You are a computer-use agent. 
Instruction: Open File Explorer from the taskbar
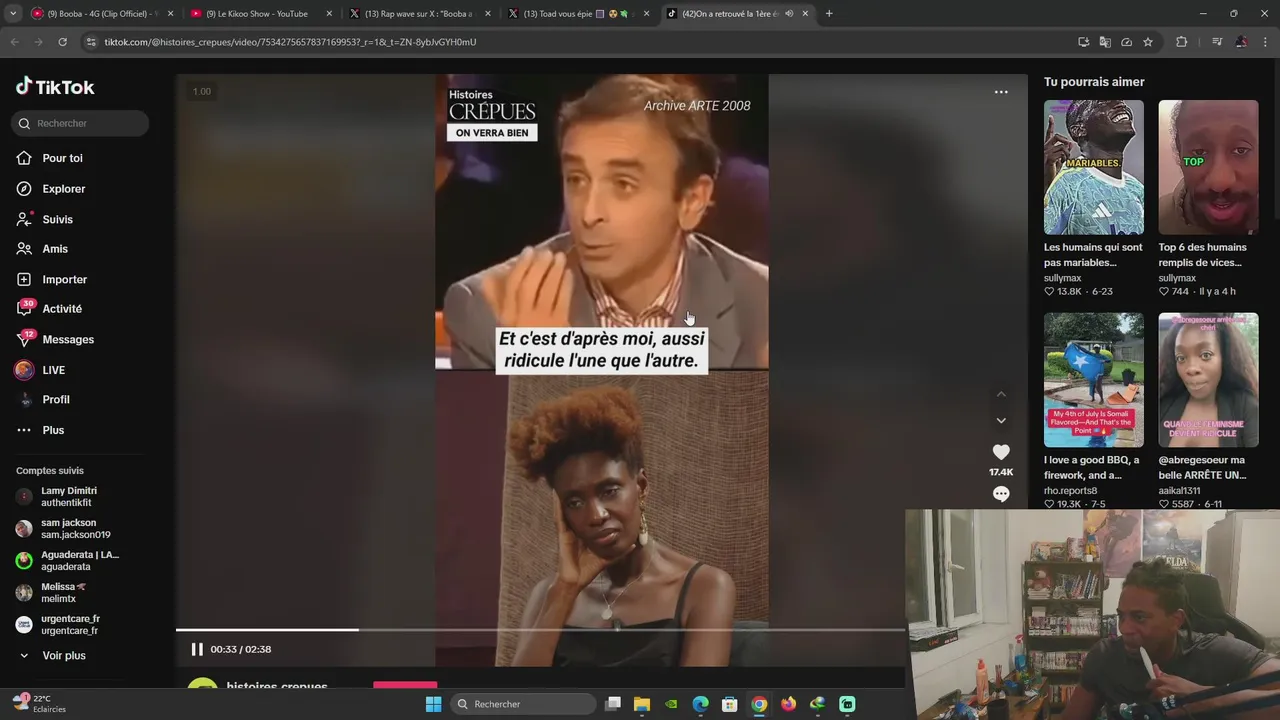pos(642,704)
